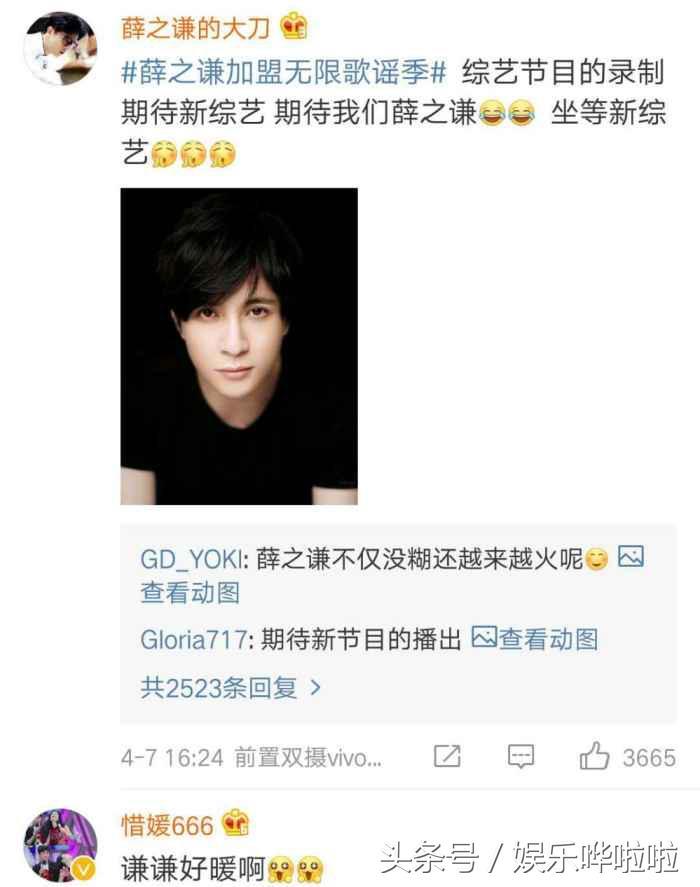Open username 薛之谦的大刀 profile

point(196,28)
